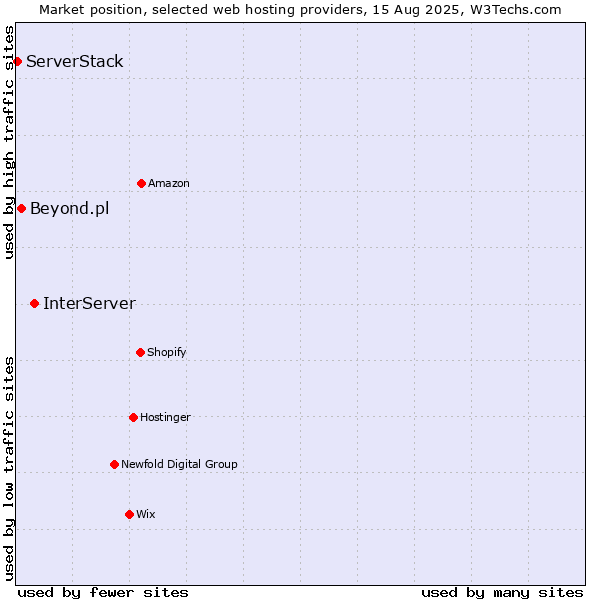Click the Newfold Digital Group data point
600x600 pixels.
(x=114, y=465)
